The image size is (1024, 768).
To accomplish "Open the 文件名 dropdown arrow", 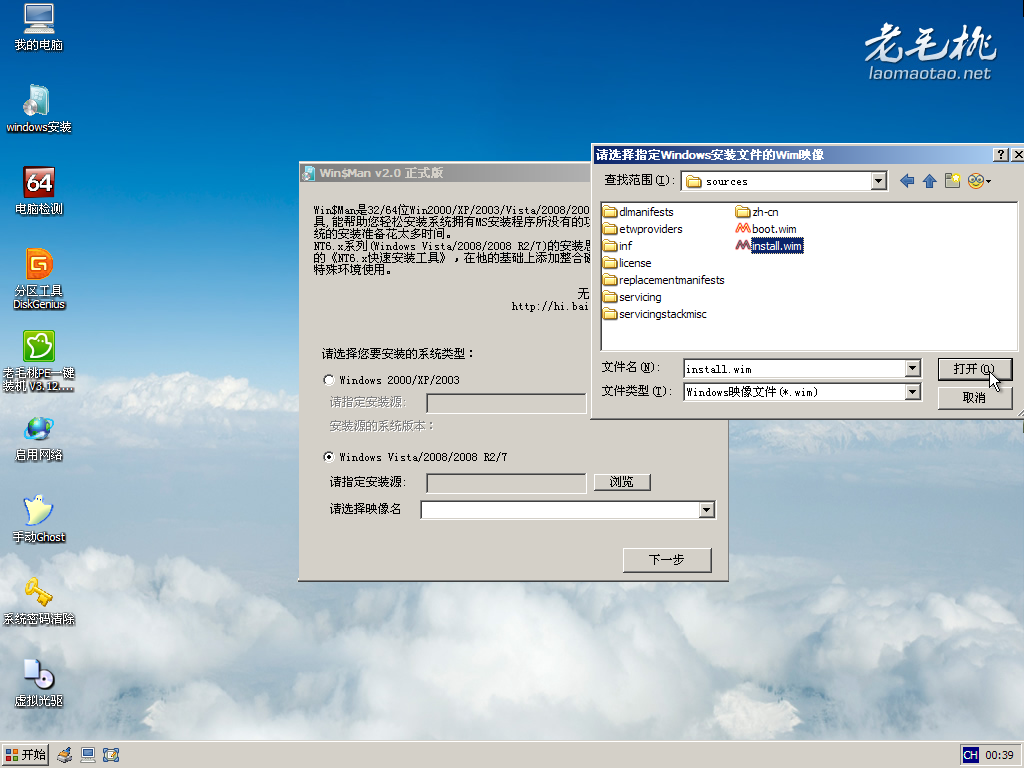I will coord(912,369).
